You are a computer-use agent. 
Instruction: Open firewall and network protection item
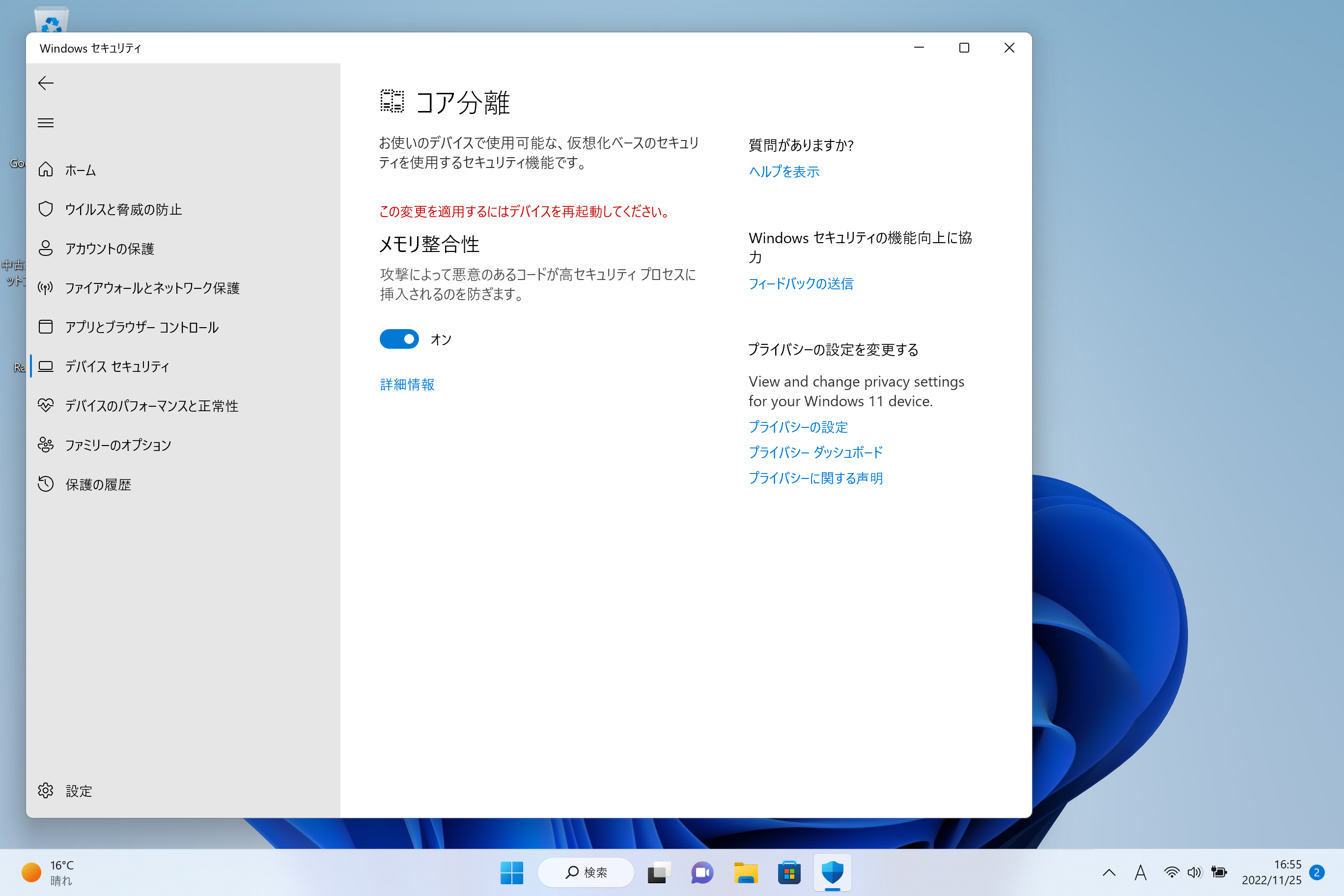pyautogui.click(x=151, y=288)
